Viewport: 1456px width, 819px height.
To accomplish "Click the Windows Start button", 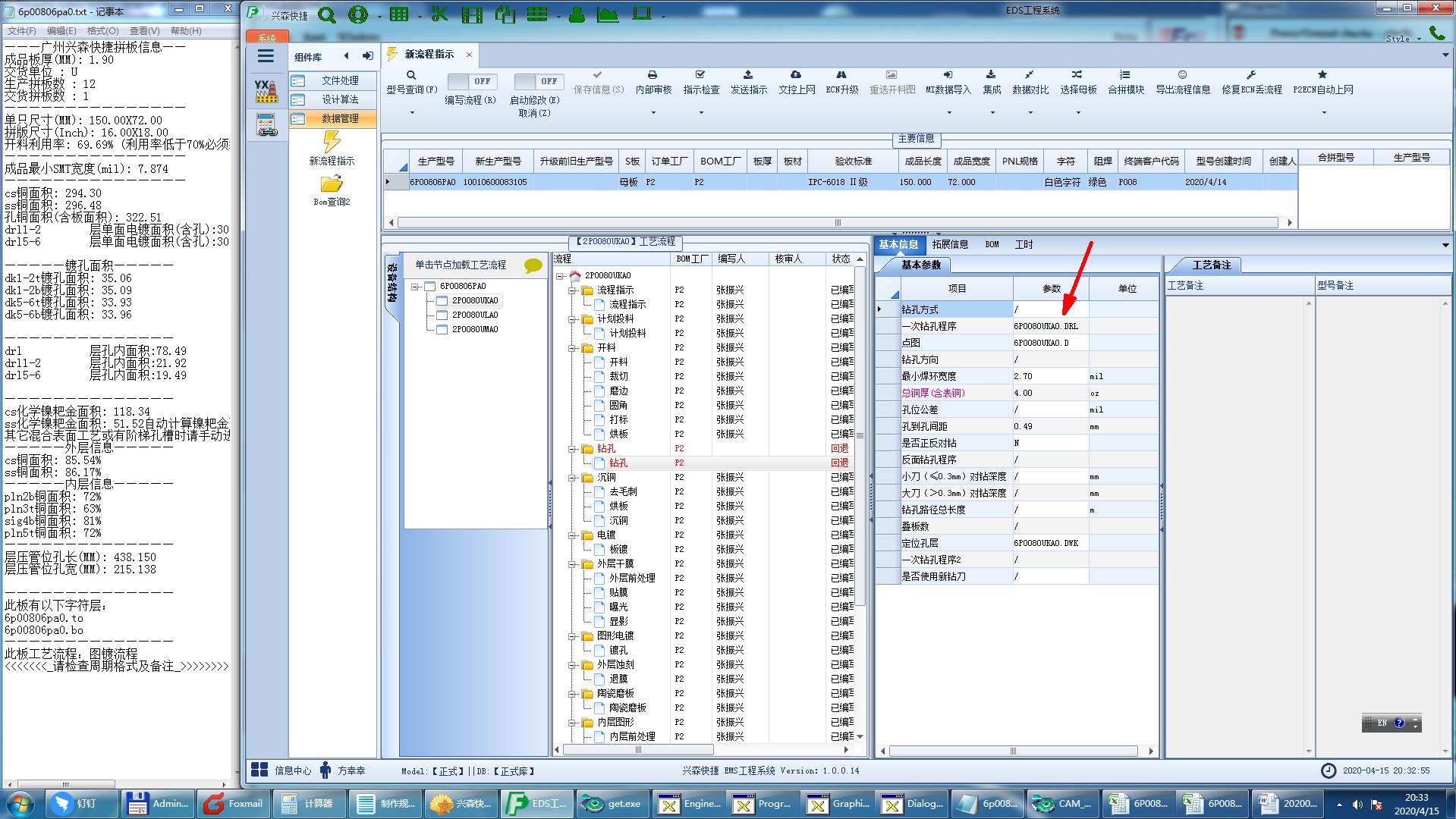I will (x=20, y=804).
